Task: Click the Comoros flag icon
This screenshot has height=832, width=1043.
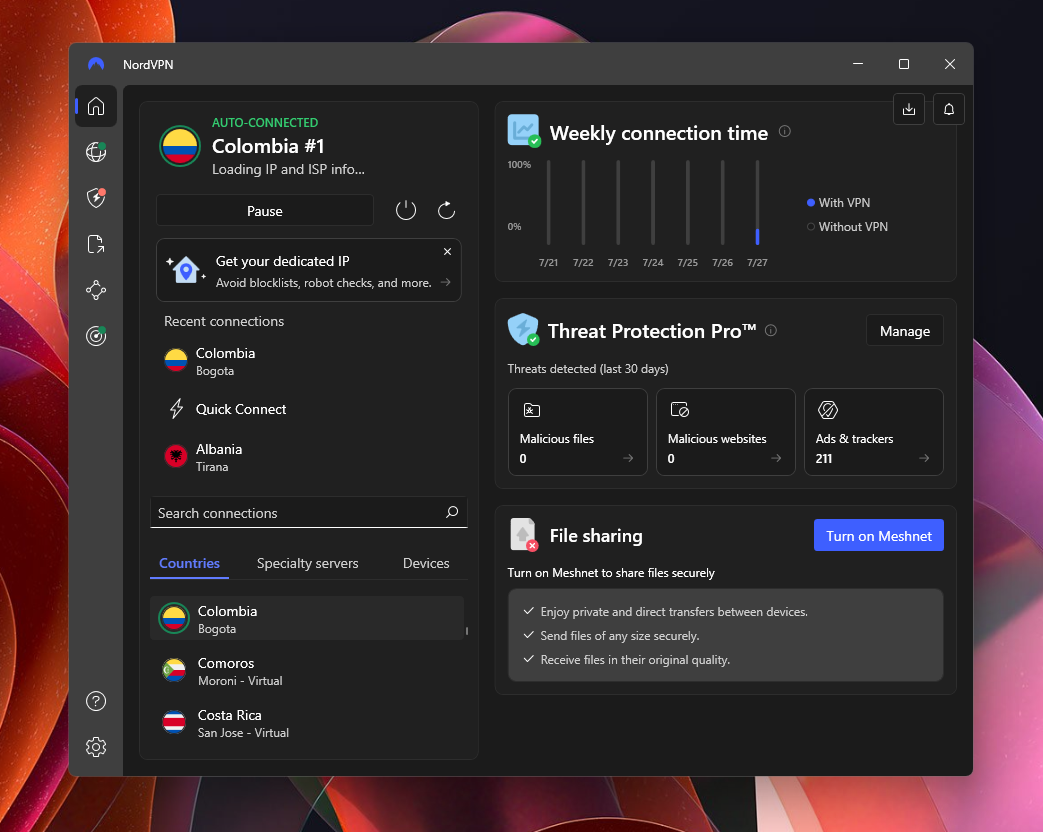Action: [174, 670]
